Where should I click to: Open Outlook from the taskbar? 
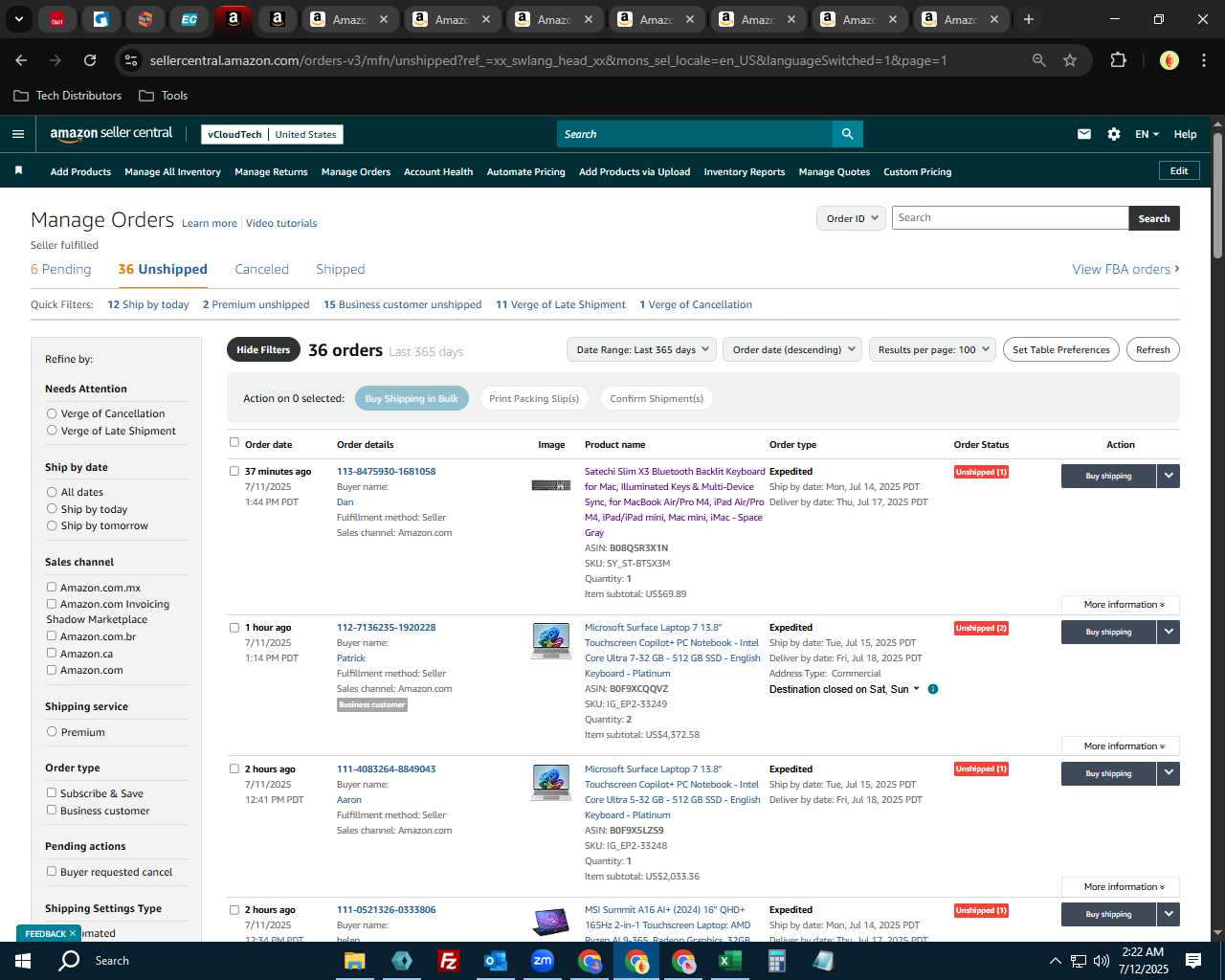[495, 961]
